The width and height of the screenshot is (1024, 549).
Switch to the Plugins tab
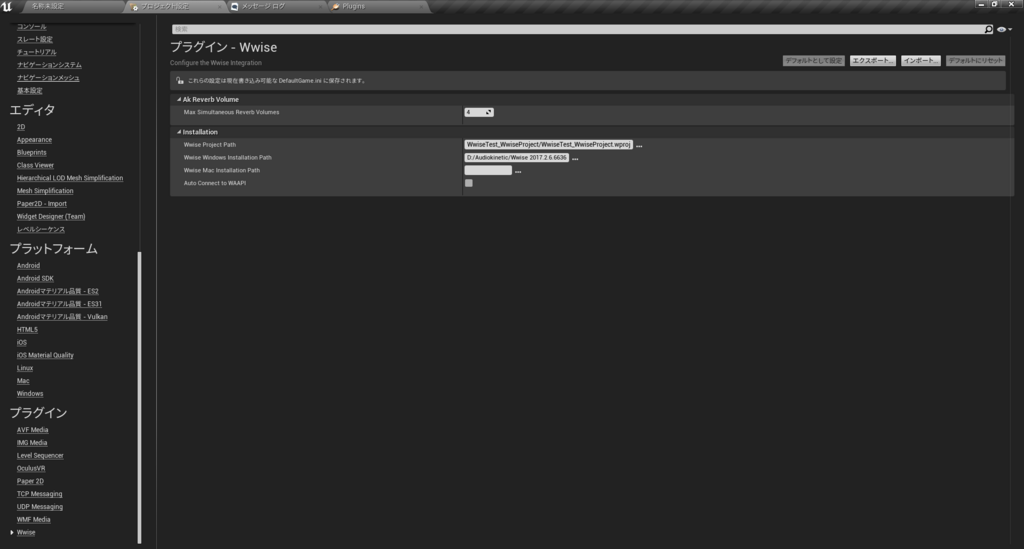(353, 7)
